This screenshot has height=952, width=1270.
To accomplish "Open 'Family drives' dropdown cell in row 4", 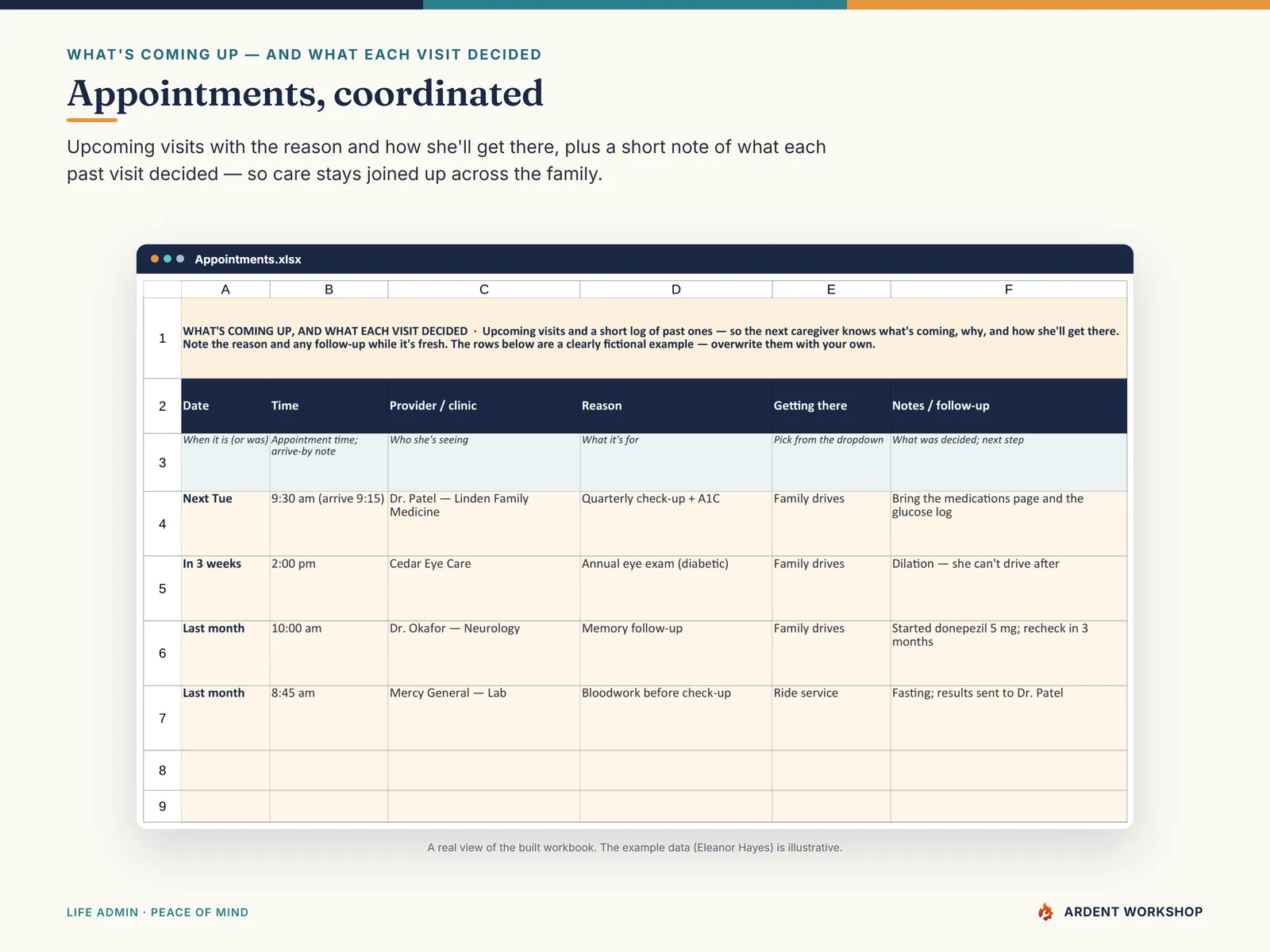I will 831,524.
